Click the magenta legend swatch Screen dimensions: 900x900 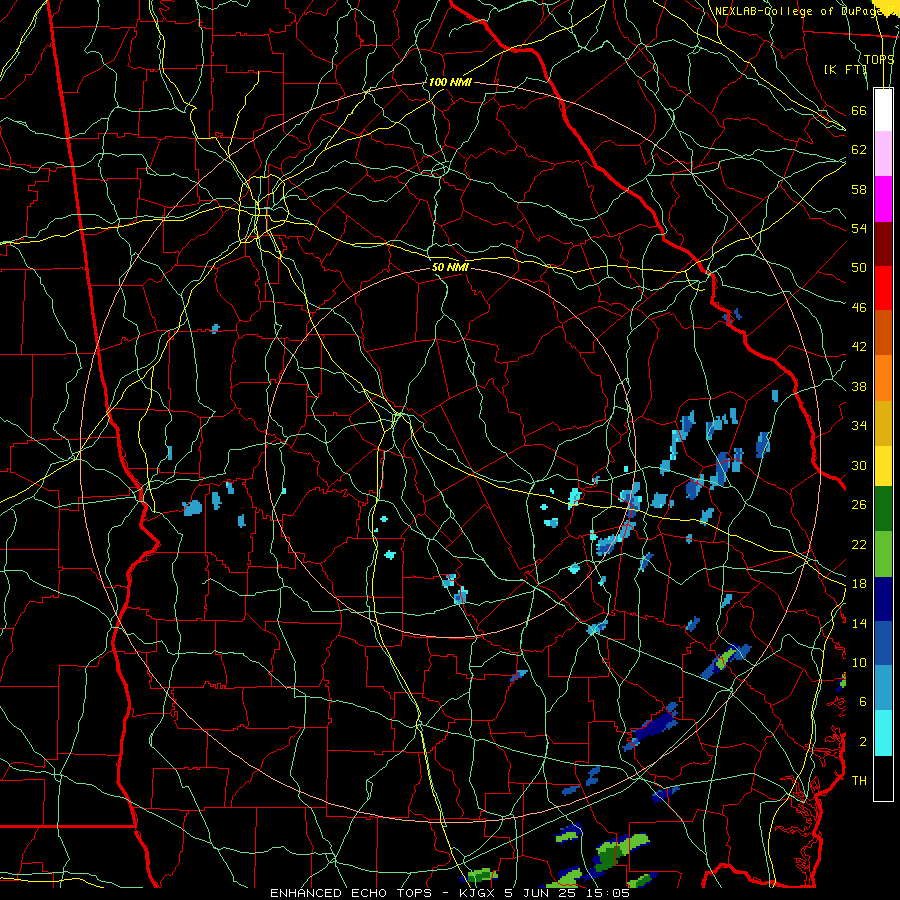pos(883,199)
